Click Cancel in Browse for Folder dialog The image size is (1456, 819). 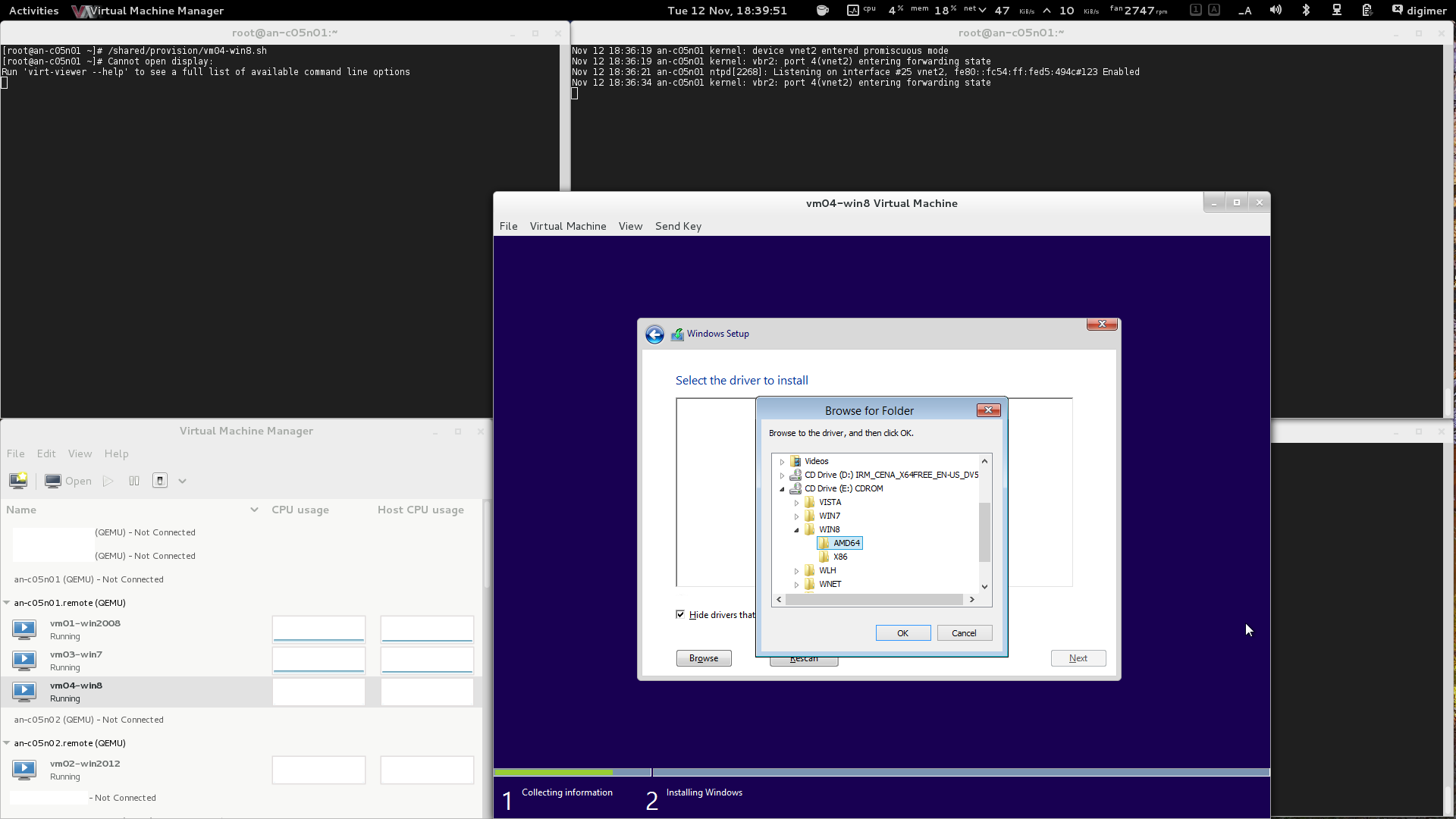(965, 633)
